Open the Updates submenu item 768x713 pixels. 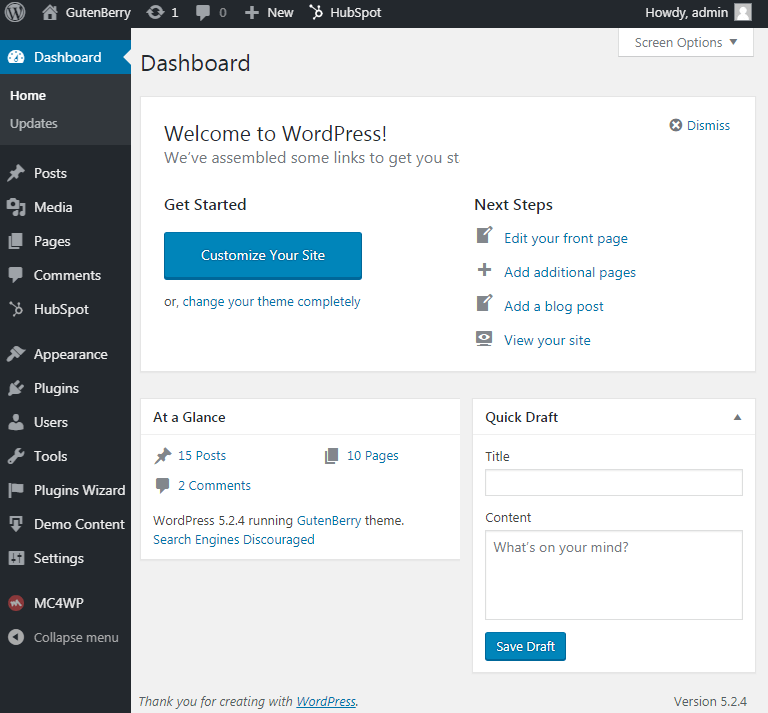(x=34, y=123)
